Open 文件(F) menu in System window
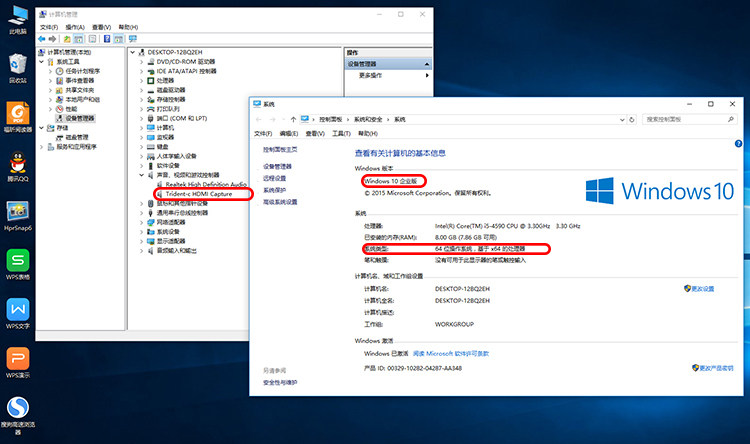The image size is (750, 444). coord(263,133)
